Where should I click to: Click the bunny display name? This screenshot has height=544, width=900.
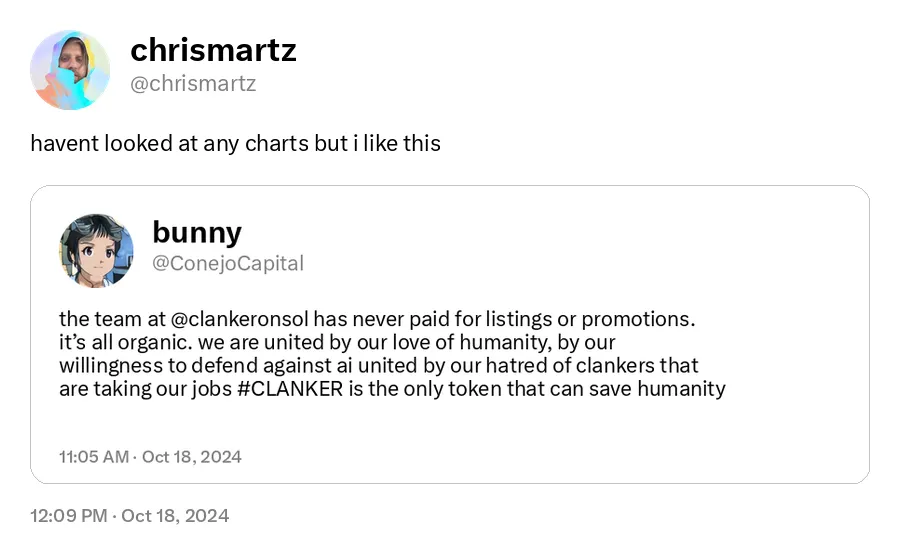197,232
